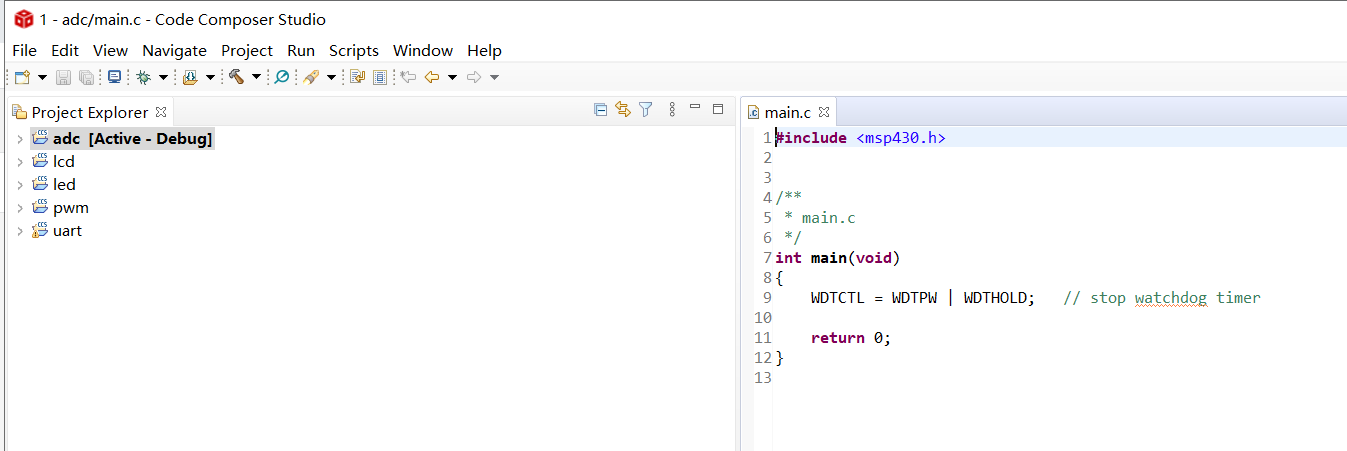Click the ' * main.c' comment line

tap(820, 218)
